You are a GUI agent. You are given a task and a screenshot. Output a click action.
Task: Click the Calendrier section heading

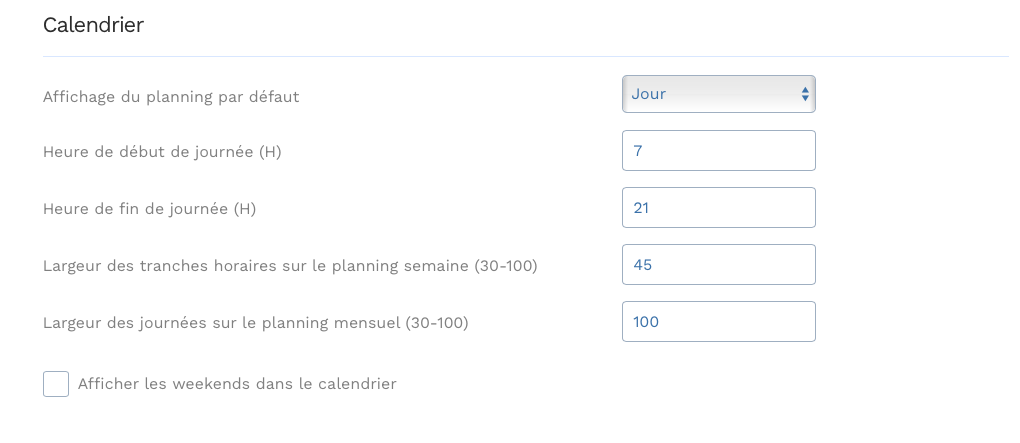[93, 26]
